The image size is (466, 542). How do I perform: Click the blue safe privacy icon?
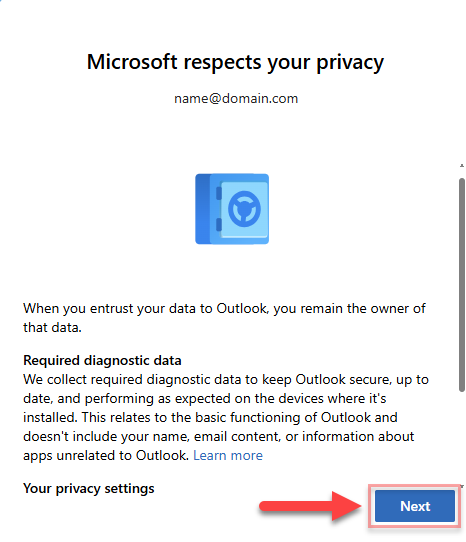[232, 209]
